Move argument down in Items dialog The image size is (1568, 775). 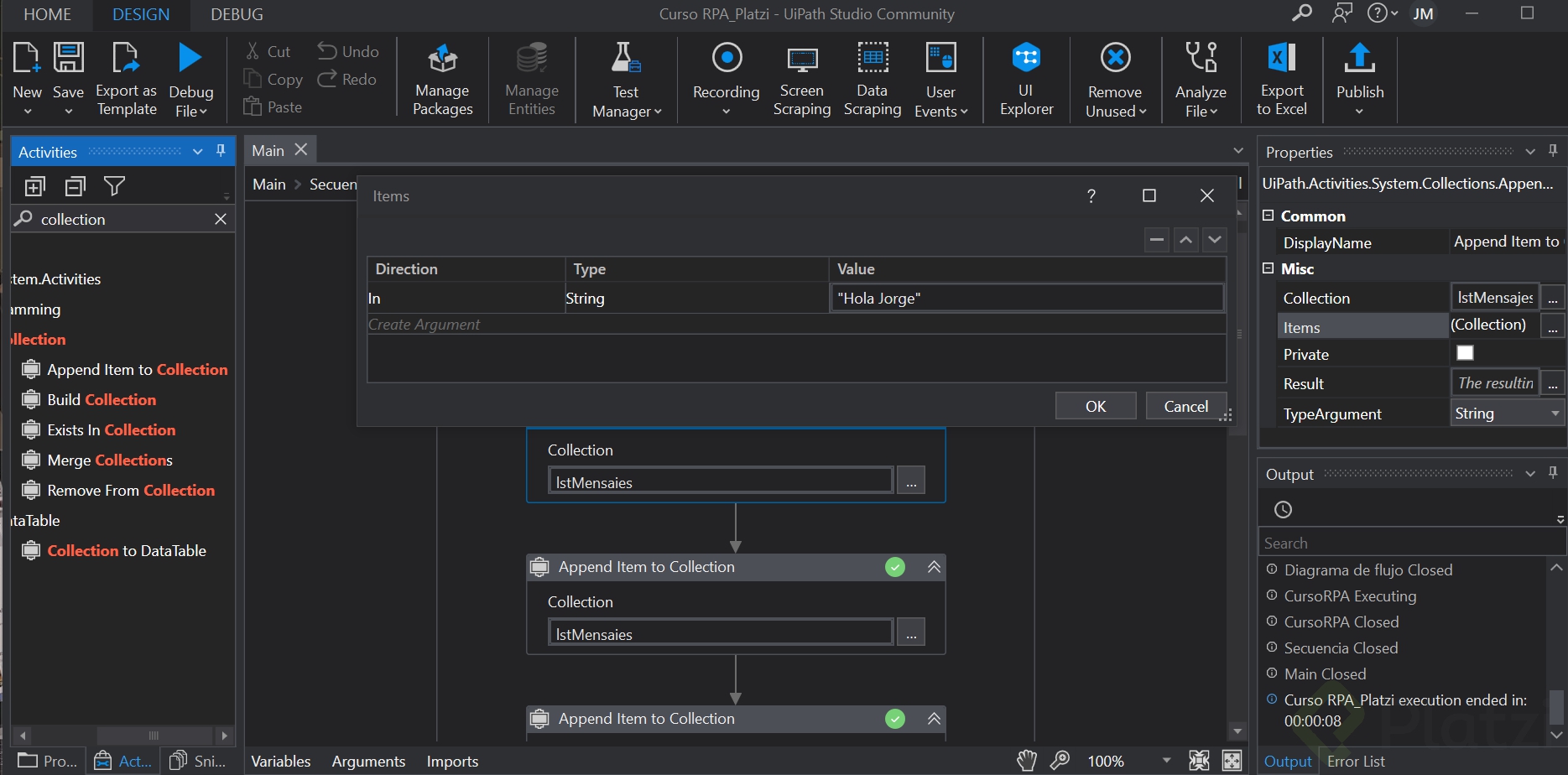pos(1215,240)
